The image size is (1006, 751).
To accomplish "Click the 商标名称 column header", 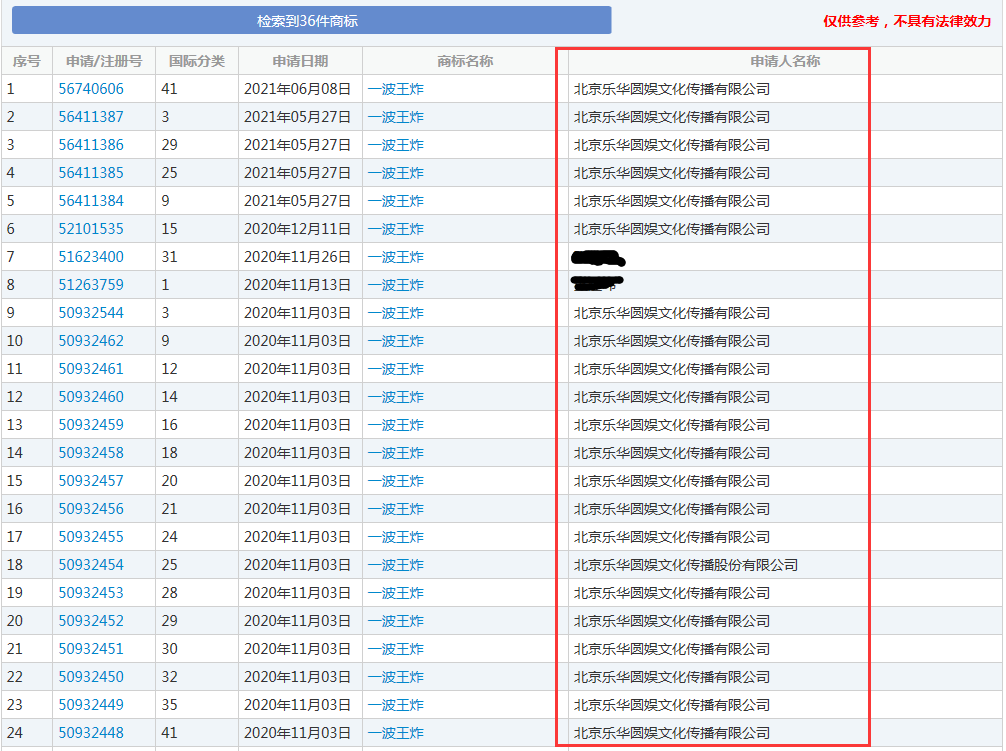I will click(465, 61).
